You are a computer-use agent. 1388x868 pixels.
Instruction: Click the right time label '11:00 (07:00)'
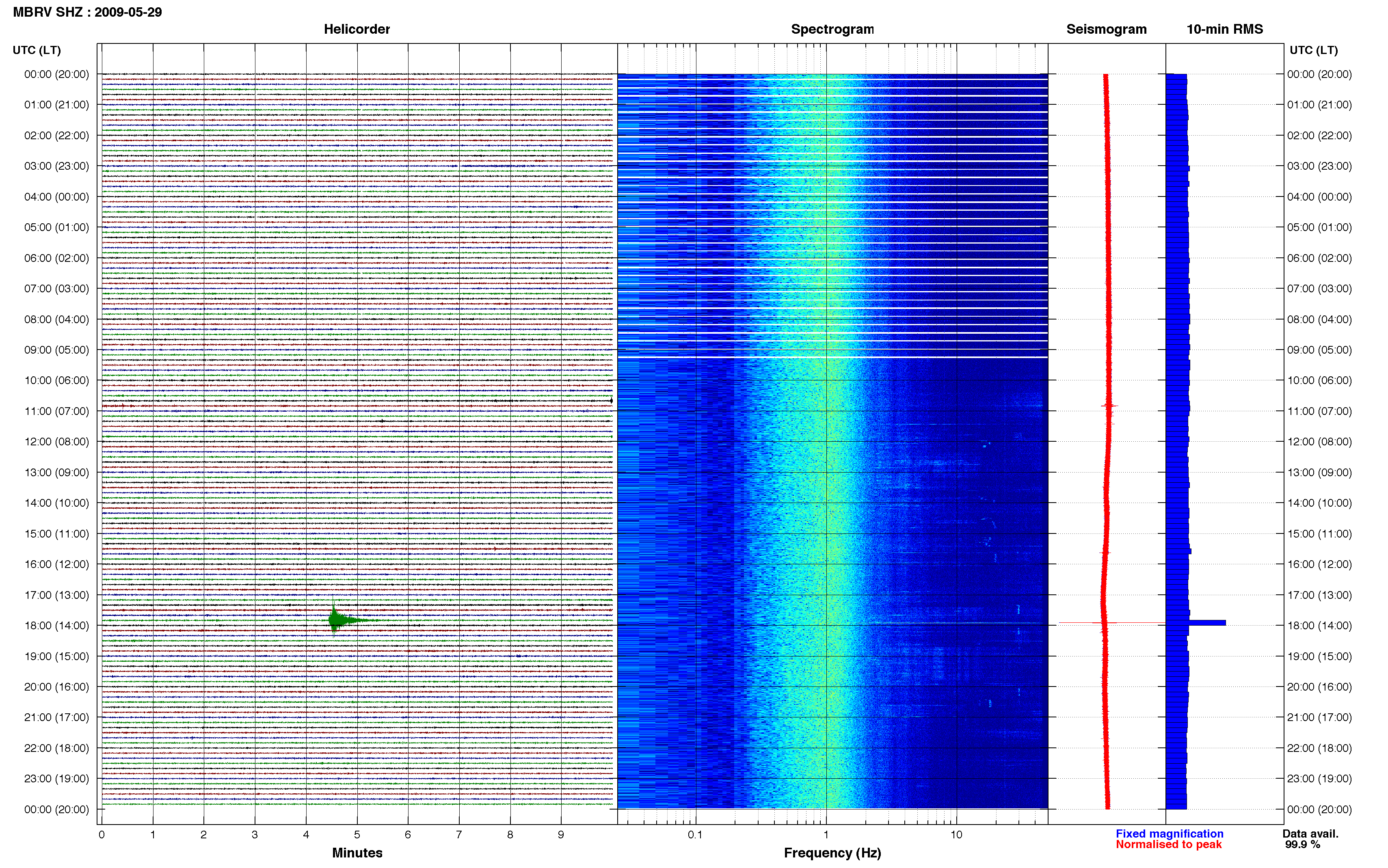(1319, 411)
